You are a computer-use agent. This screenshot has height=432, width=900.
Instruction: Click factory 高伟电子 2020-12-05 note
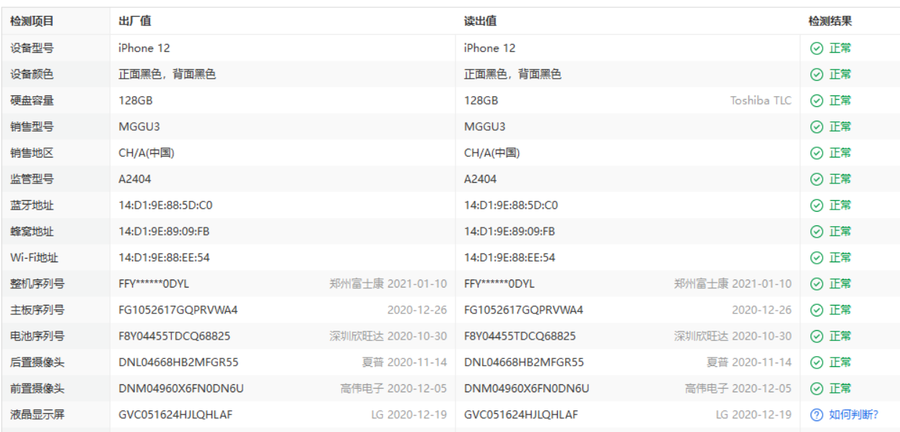tap(394, 389)
